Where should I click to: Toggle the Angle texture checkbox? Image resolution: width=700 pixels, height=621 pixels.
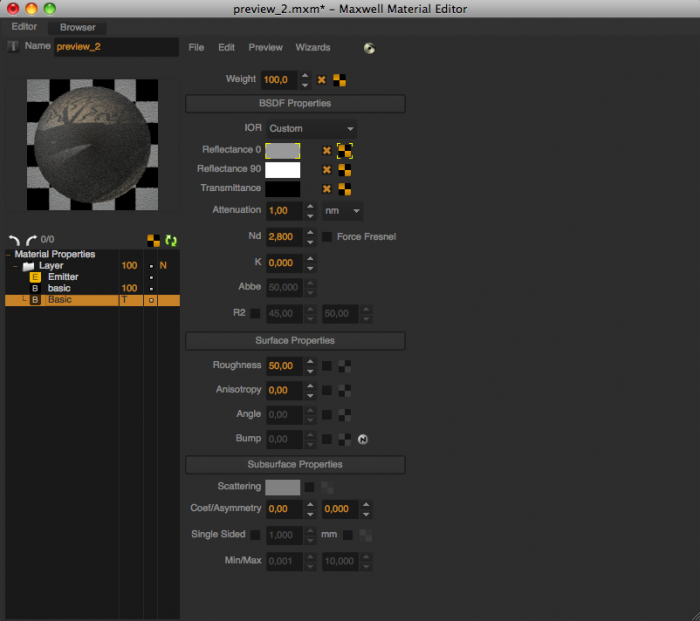click(327, 415)
